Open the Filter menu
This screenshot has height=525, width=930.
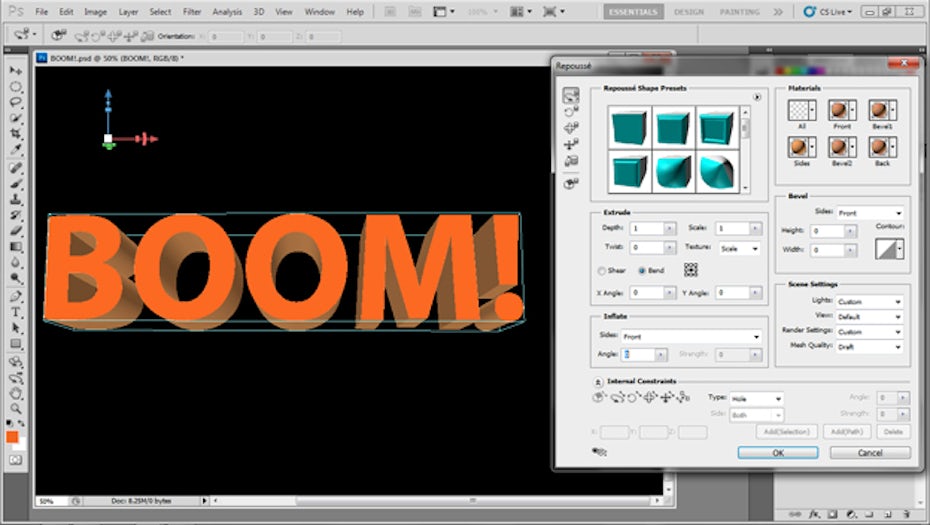[191, 12]
